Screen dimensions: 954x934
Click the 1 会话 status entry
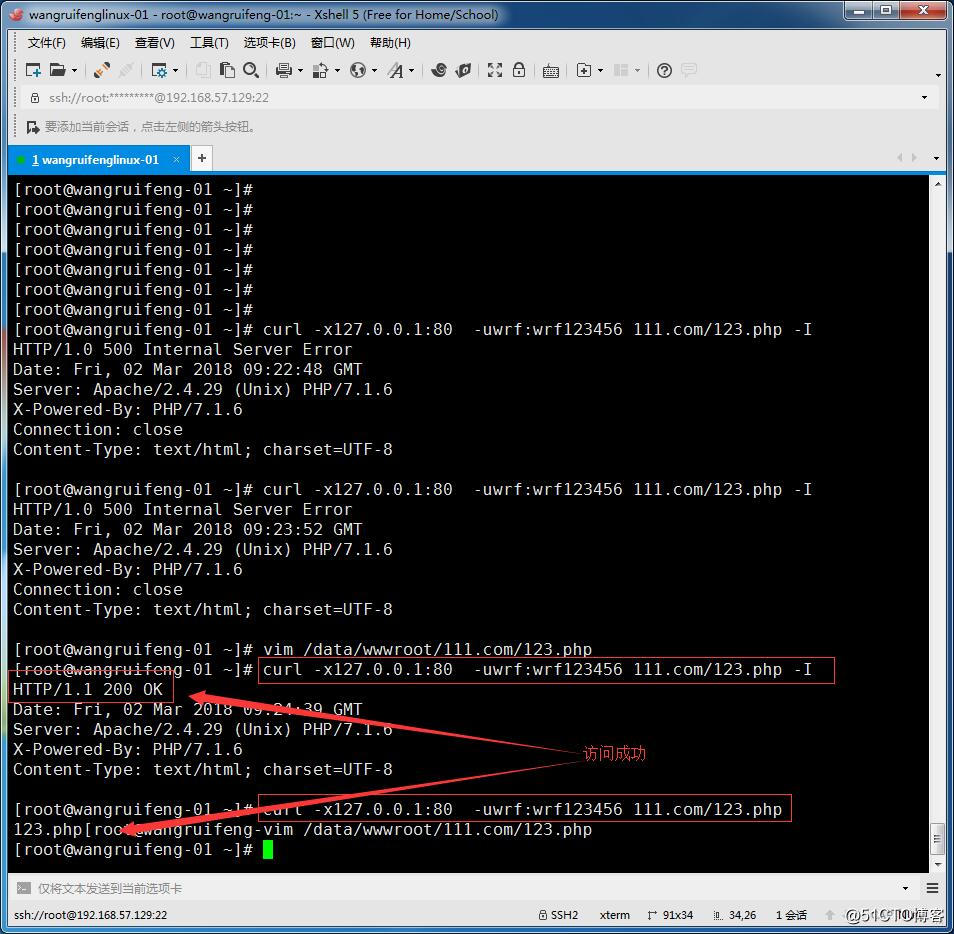(791, 915)
